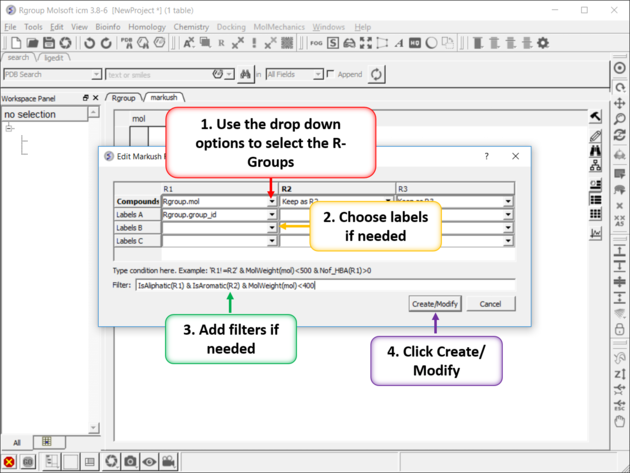Click the Create/Modify button
This screenshot has width=630, height=473.
pyautogui.click(x=435, y=304)
